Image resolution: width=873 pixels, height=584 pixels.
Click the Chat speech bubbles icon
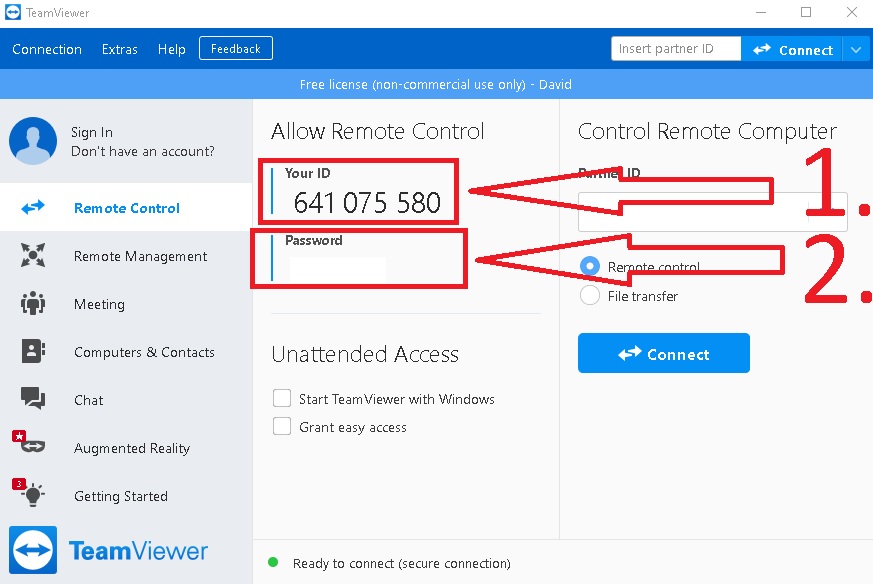coord(33,399)
